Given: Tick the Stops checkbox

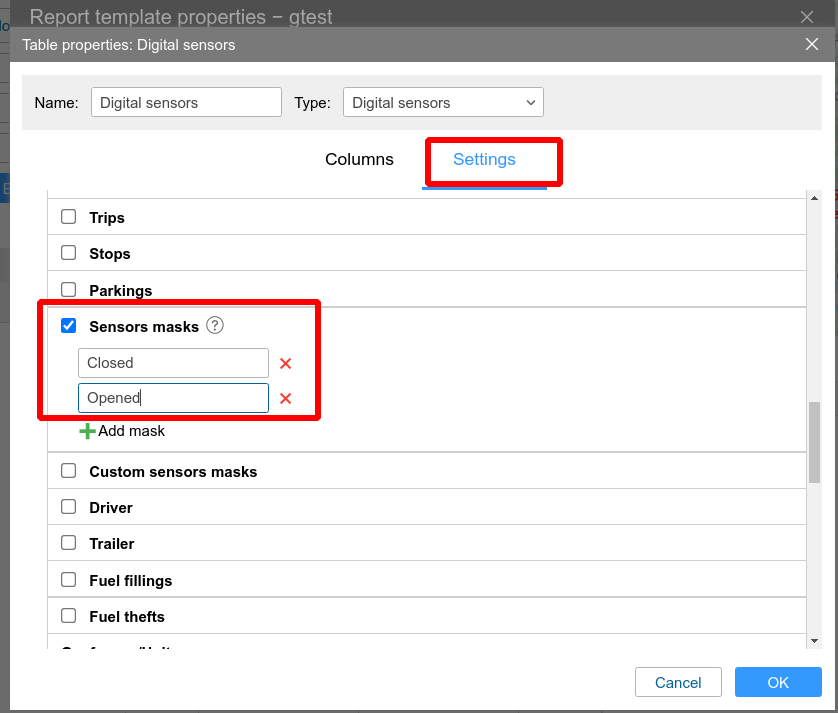Looking at the screenshot, I should pos(69,253).
